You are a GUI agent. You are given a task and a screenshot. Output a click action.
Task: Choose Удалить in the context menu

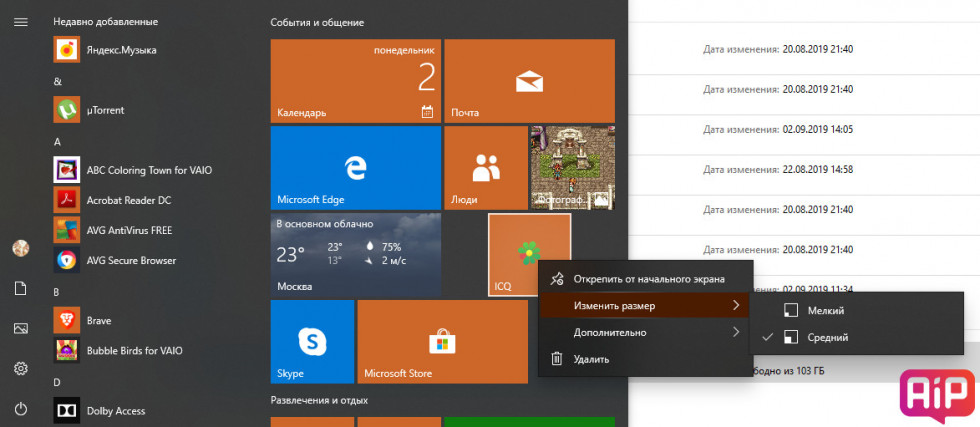(646, 359)
